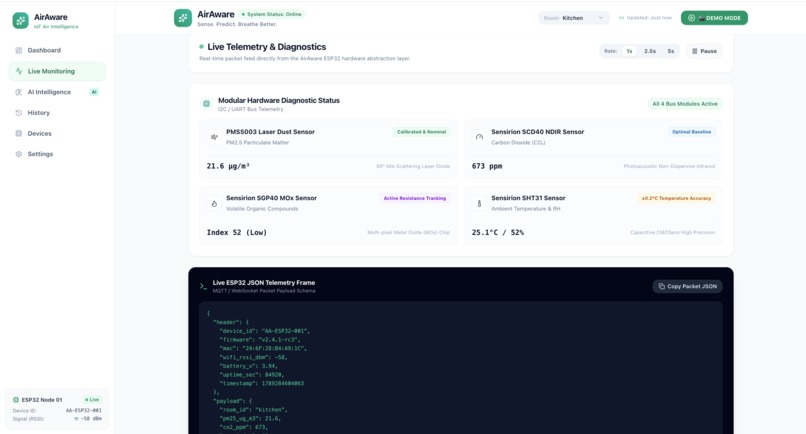The height and width of the screenshot is (434, 806).
Task: Click the AirAware logo in the top header
Action: click(182, 18)
